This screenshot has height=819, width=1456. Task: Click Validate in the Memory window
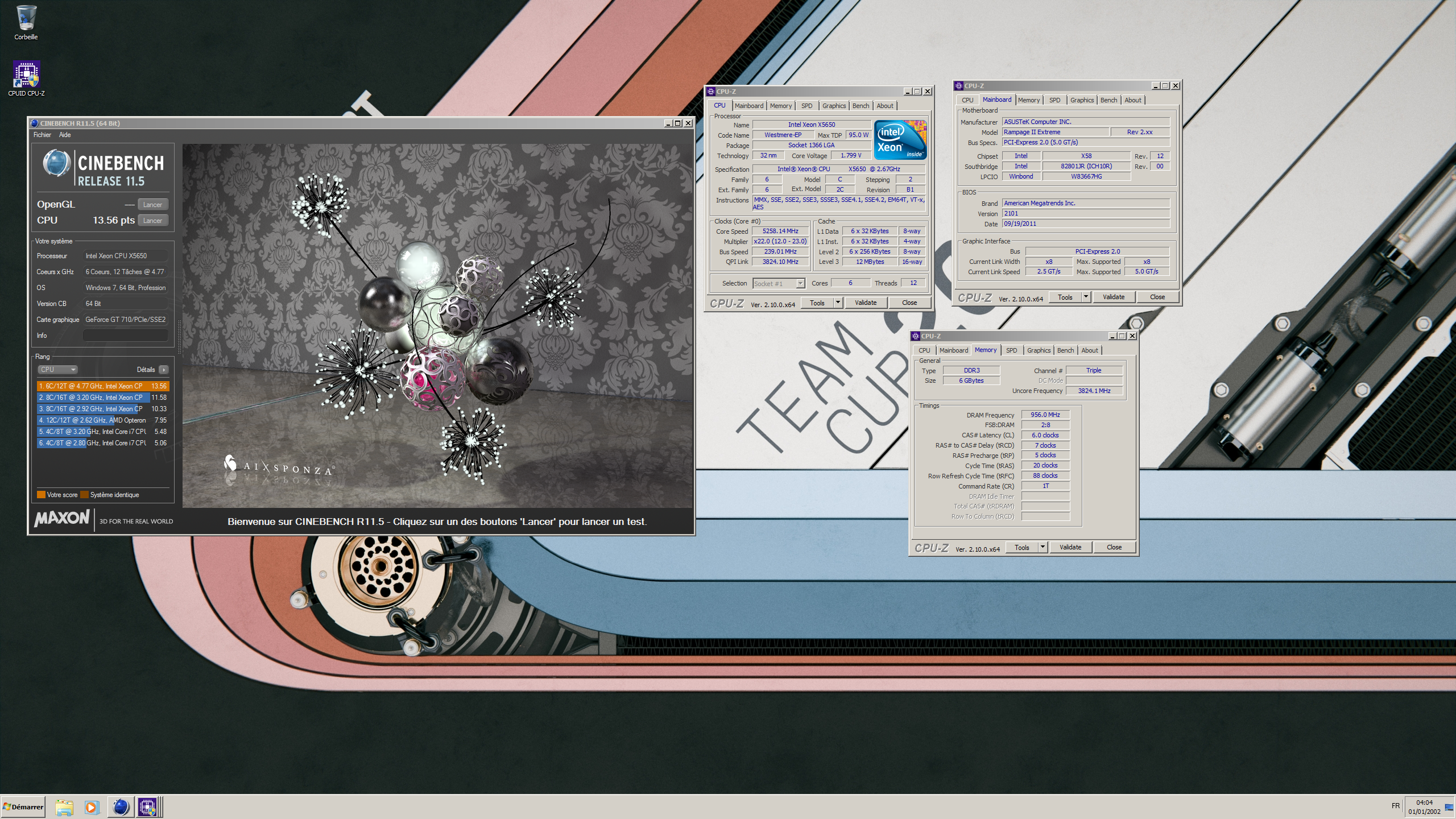pyautogui.click(x=1070, y=547)
